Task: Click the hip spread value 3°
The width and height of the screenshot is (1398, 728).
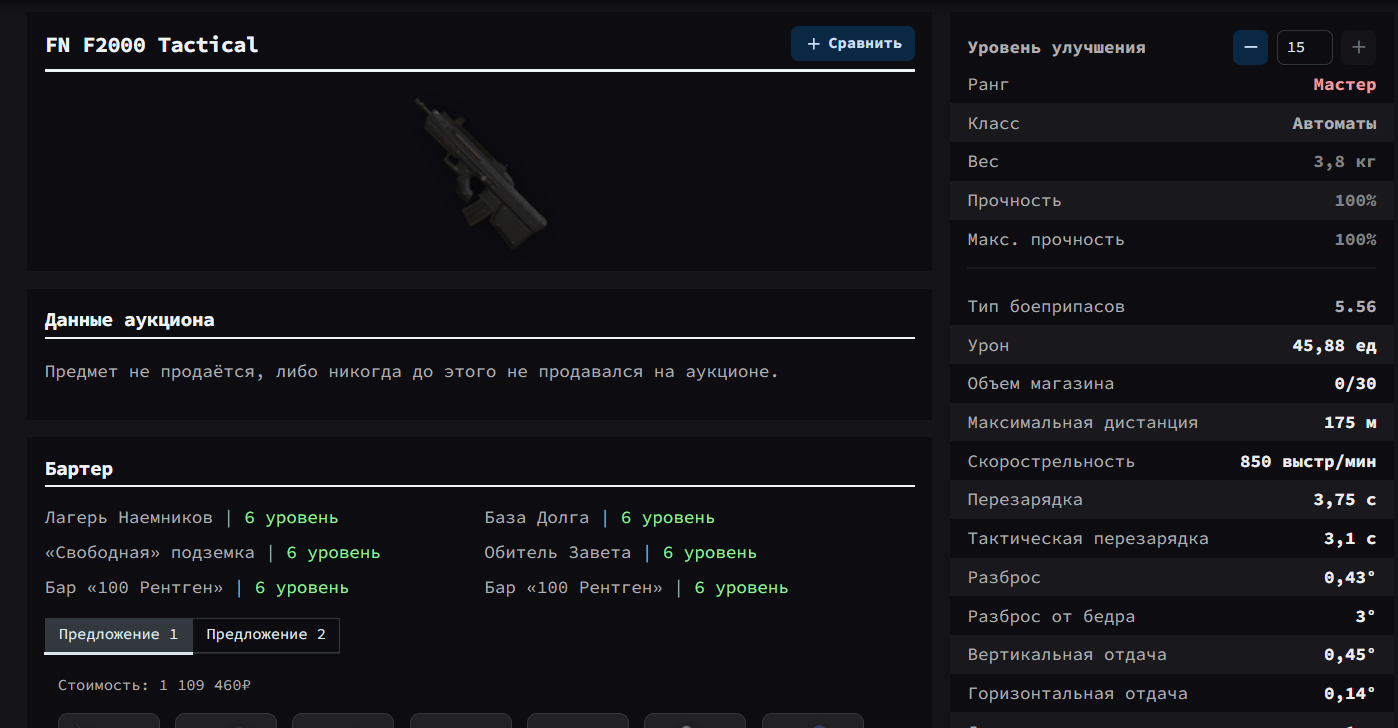Action: pyautogui.click(x=1366, y=617)
